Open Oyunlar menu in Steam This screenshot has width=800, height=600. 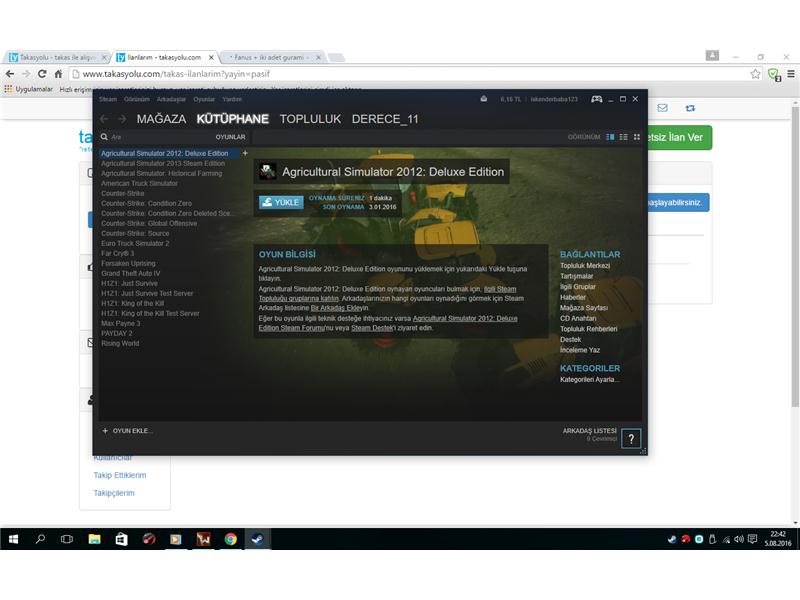(204, 99)
